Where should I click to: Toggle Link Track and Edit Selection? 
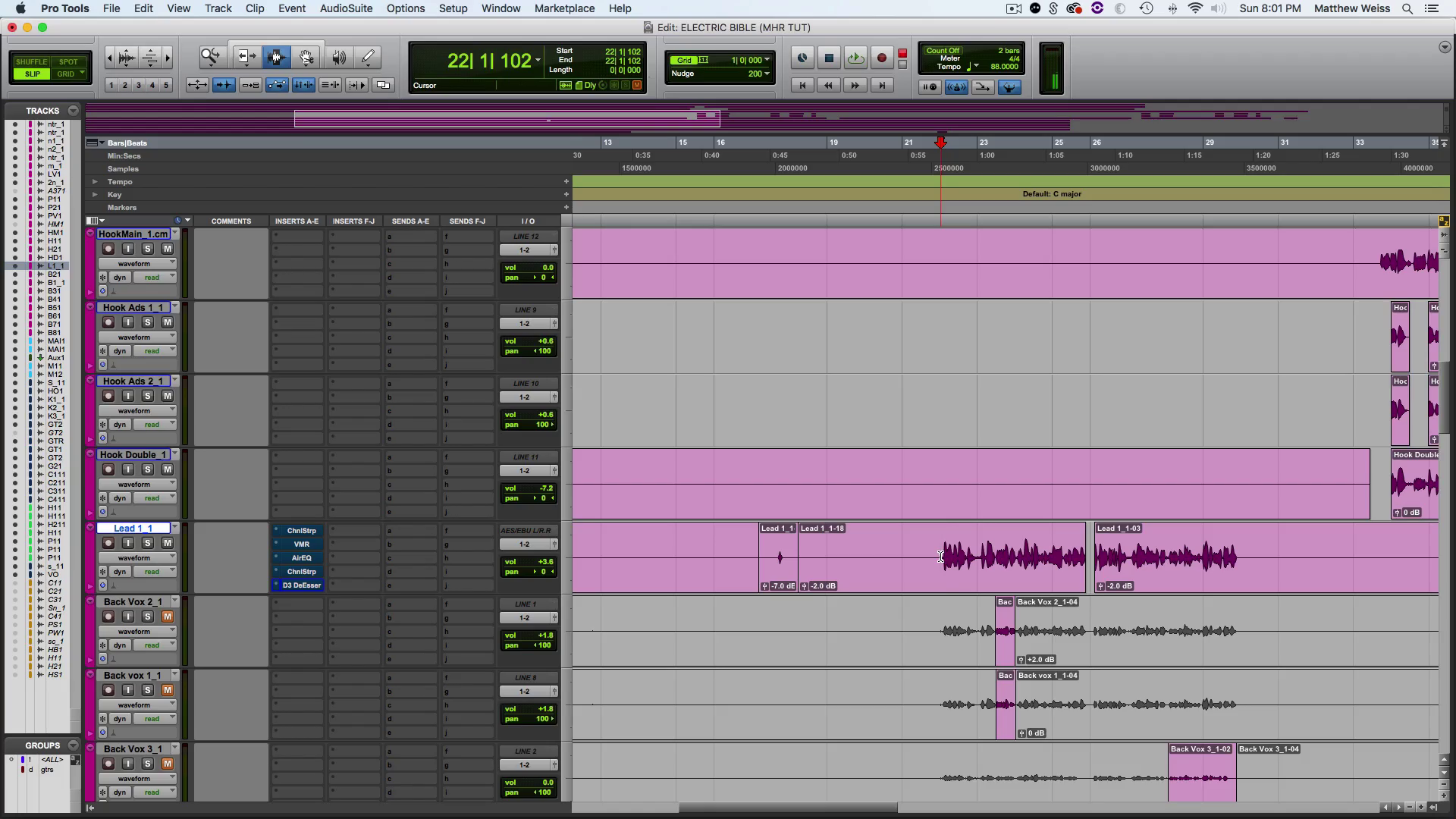click(330, 85)
